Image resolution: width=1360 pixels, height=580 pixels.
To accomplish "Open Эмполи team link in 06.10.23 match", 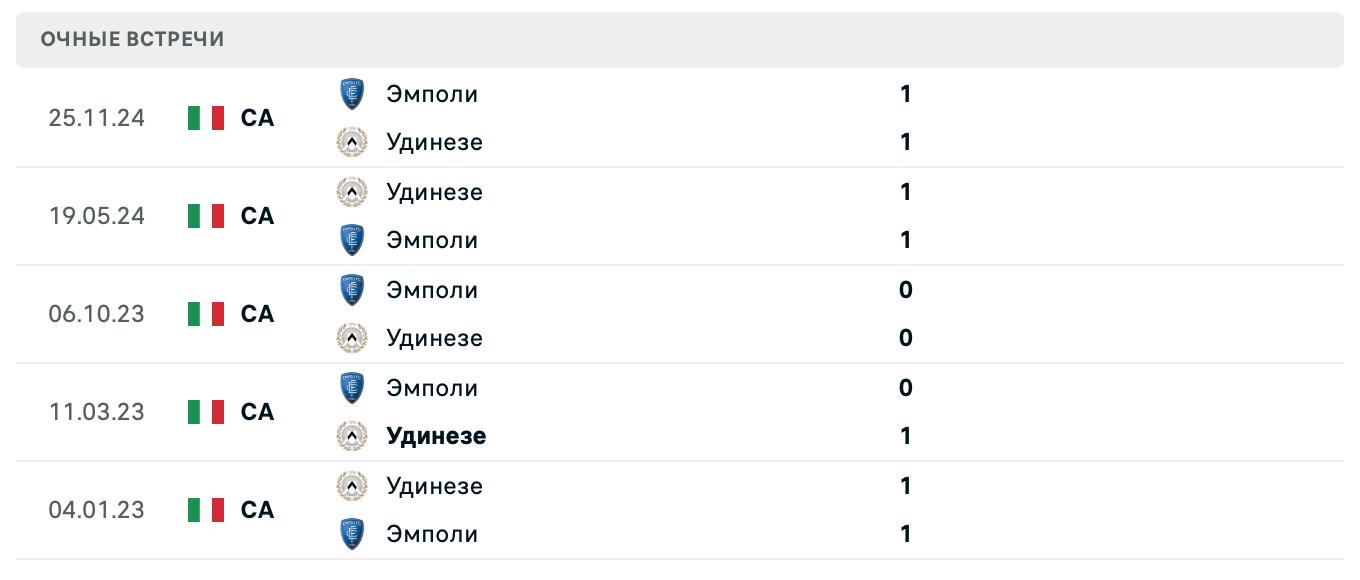I will (432, 290).
